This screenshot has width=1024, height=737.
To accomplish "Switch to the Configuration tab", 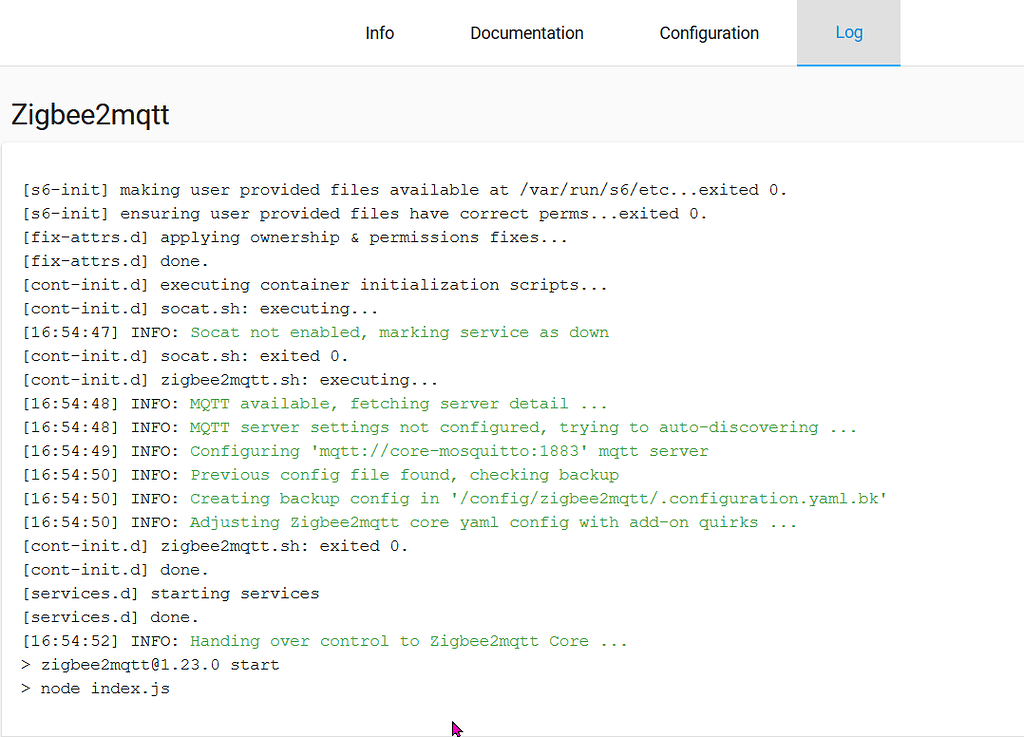I will 709,32.
